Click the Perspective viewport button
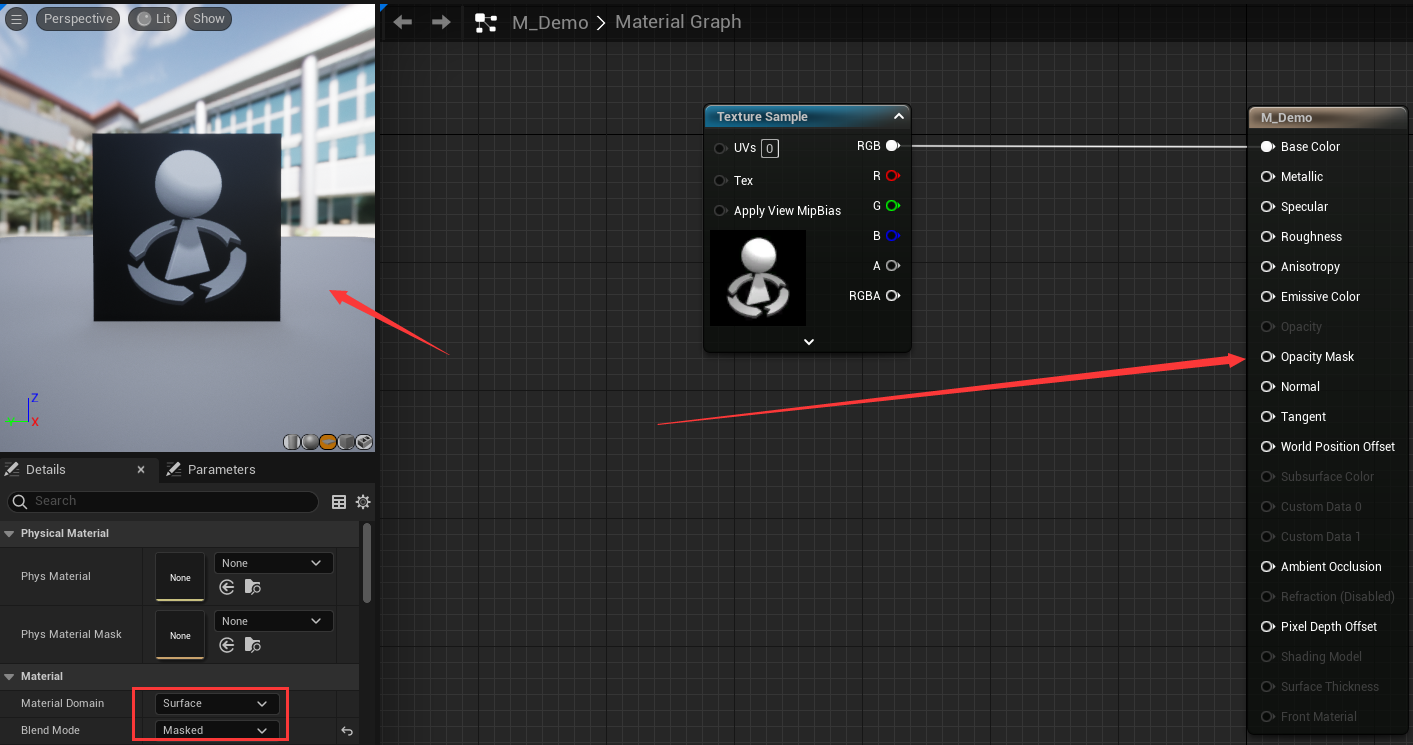 click(78, 19)
